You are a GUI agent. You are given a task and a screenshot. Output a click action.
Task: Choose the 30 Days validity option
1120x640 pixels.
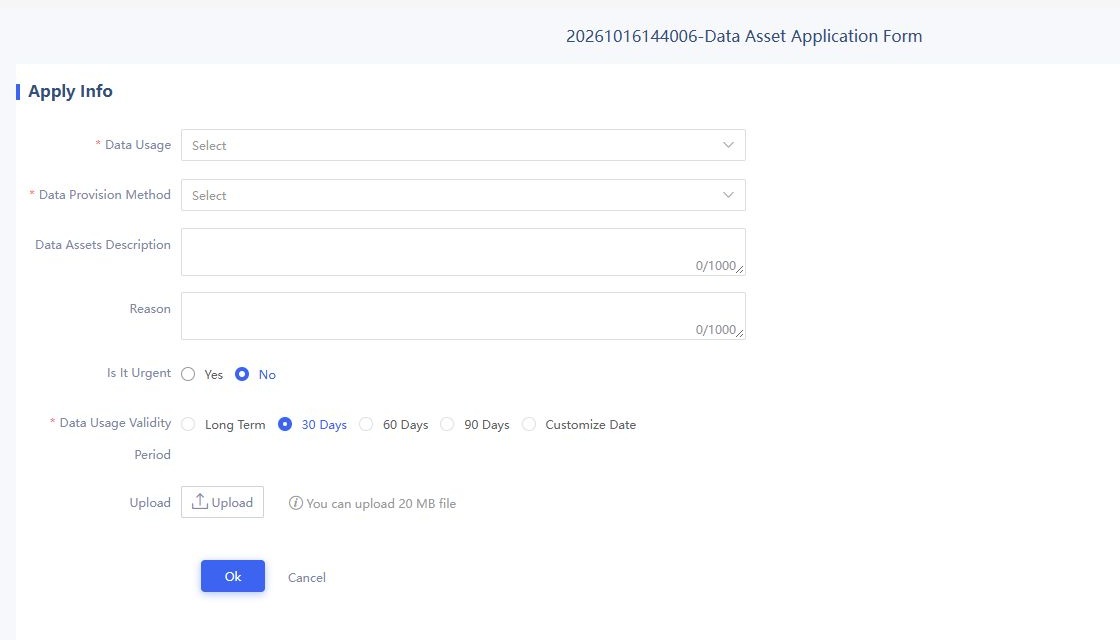285,424
